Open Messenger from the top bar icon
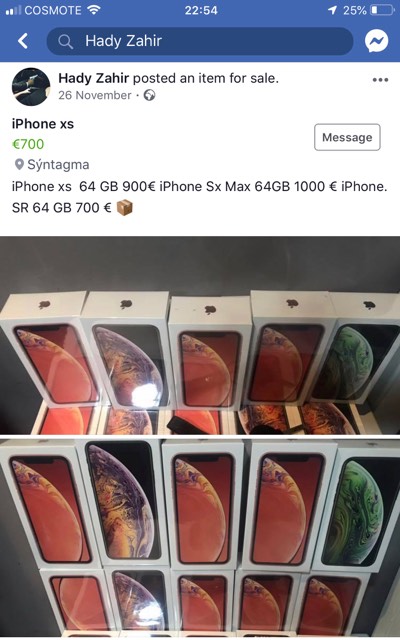Image resolution: width=400 pixels, height=640 pixels. click(376, 41)
